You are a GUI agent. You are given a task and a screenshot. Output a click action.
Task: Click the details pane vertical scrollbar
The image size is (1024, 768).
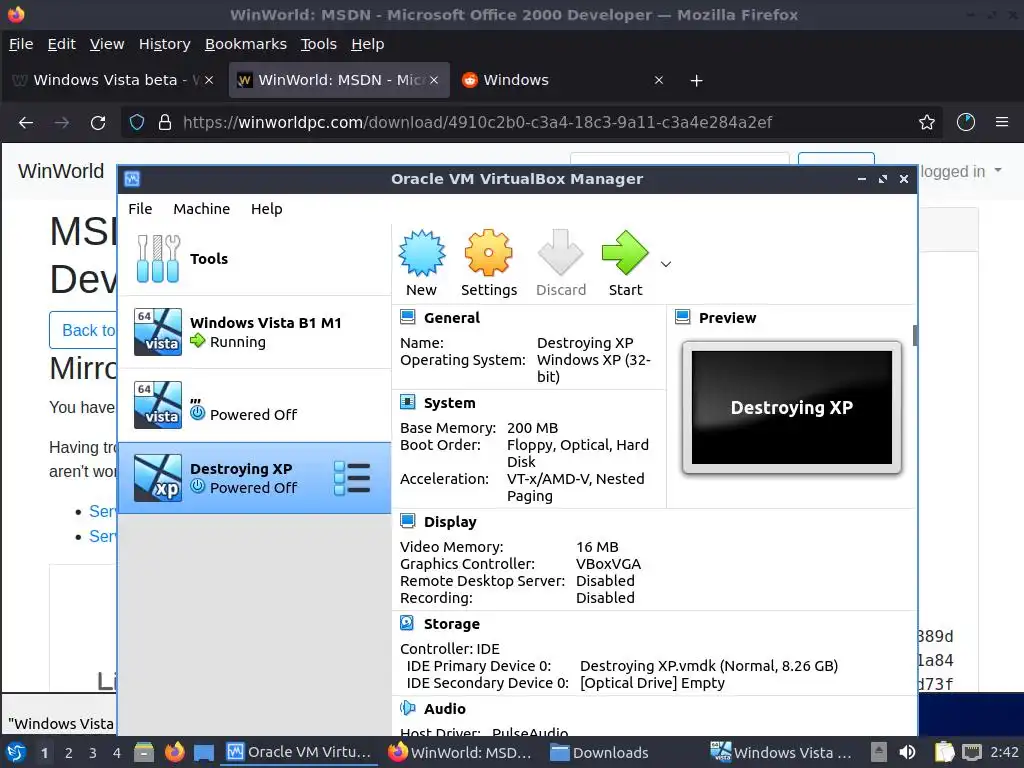pos(915,336)
